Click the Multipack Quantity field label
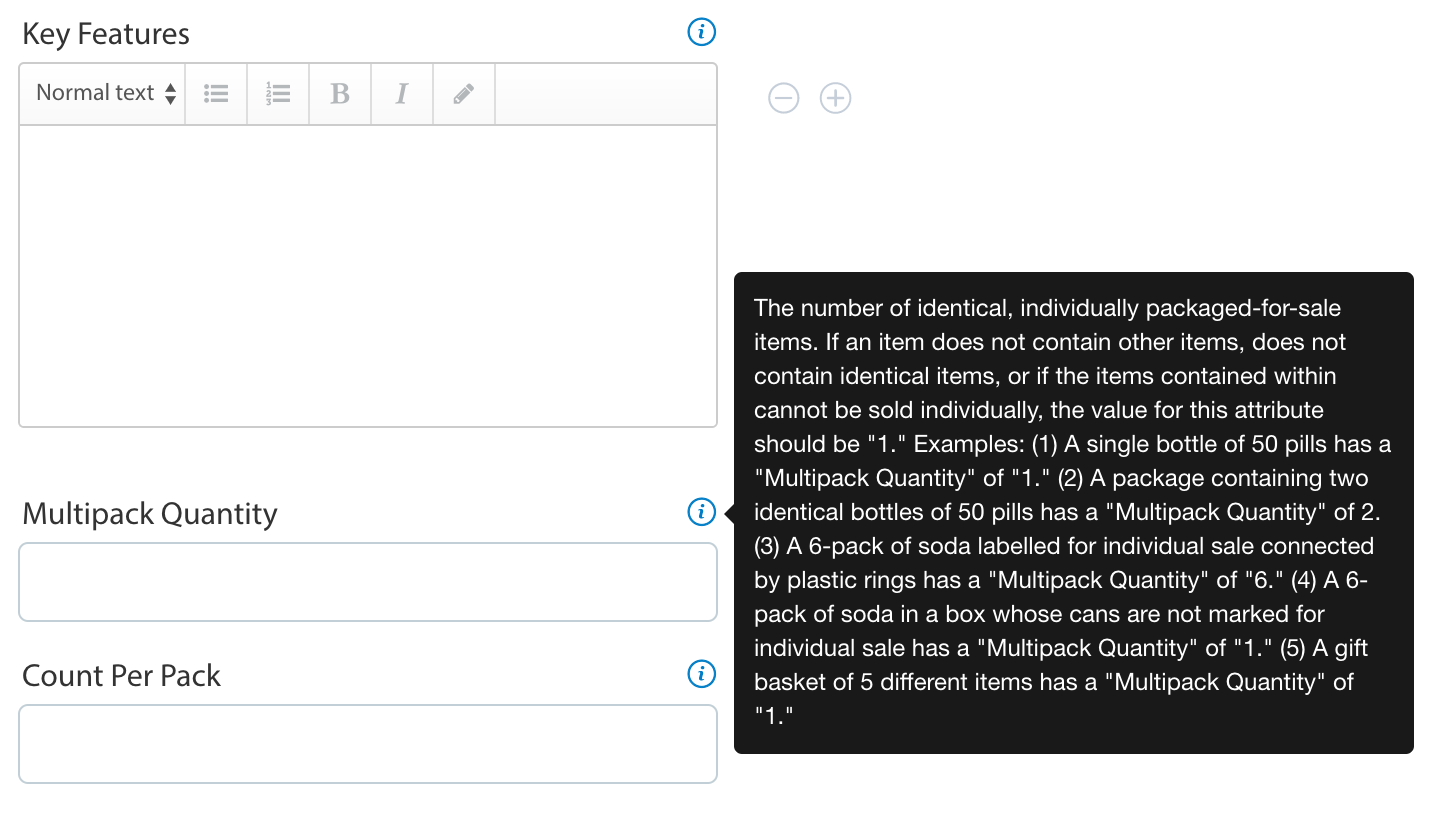Image resolution: width=1432 pixels, height=814 pixels. coord(150,514)
